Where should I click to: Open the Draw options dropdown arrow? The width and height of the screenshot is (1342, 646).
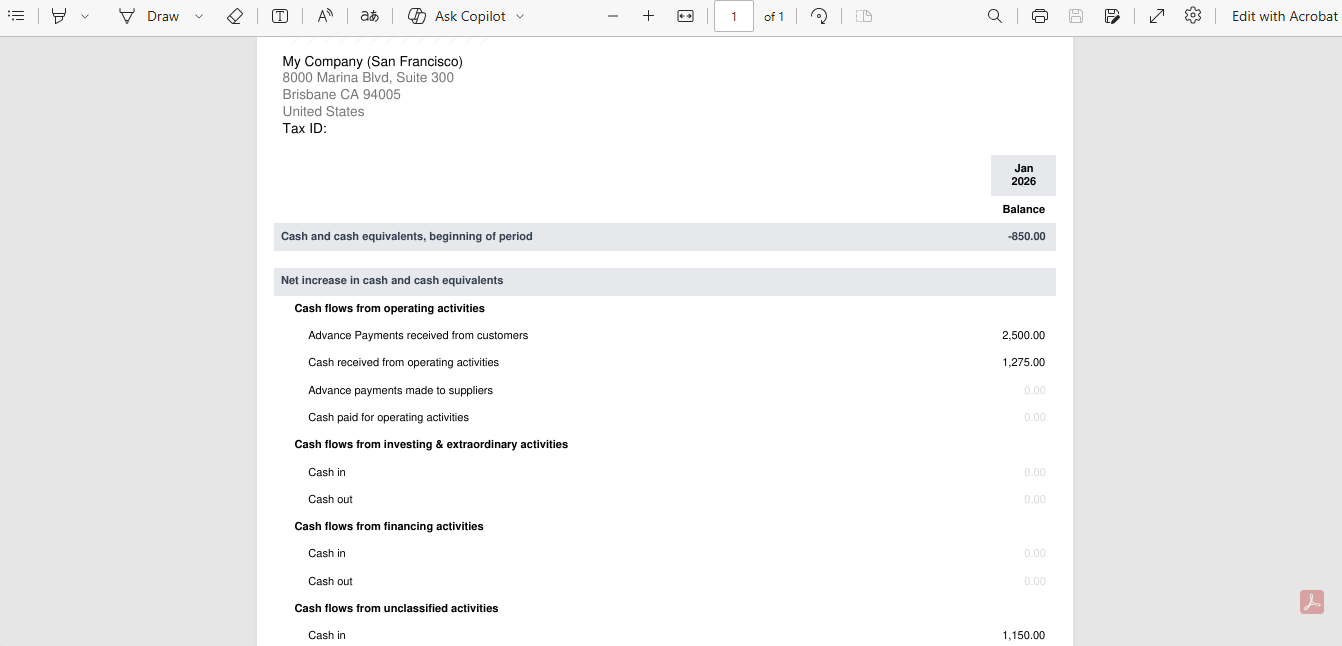[x=199, y=16]
